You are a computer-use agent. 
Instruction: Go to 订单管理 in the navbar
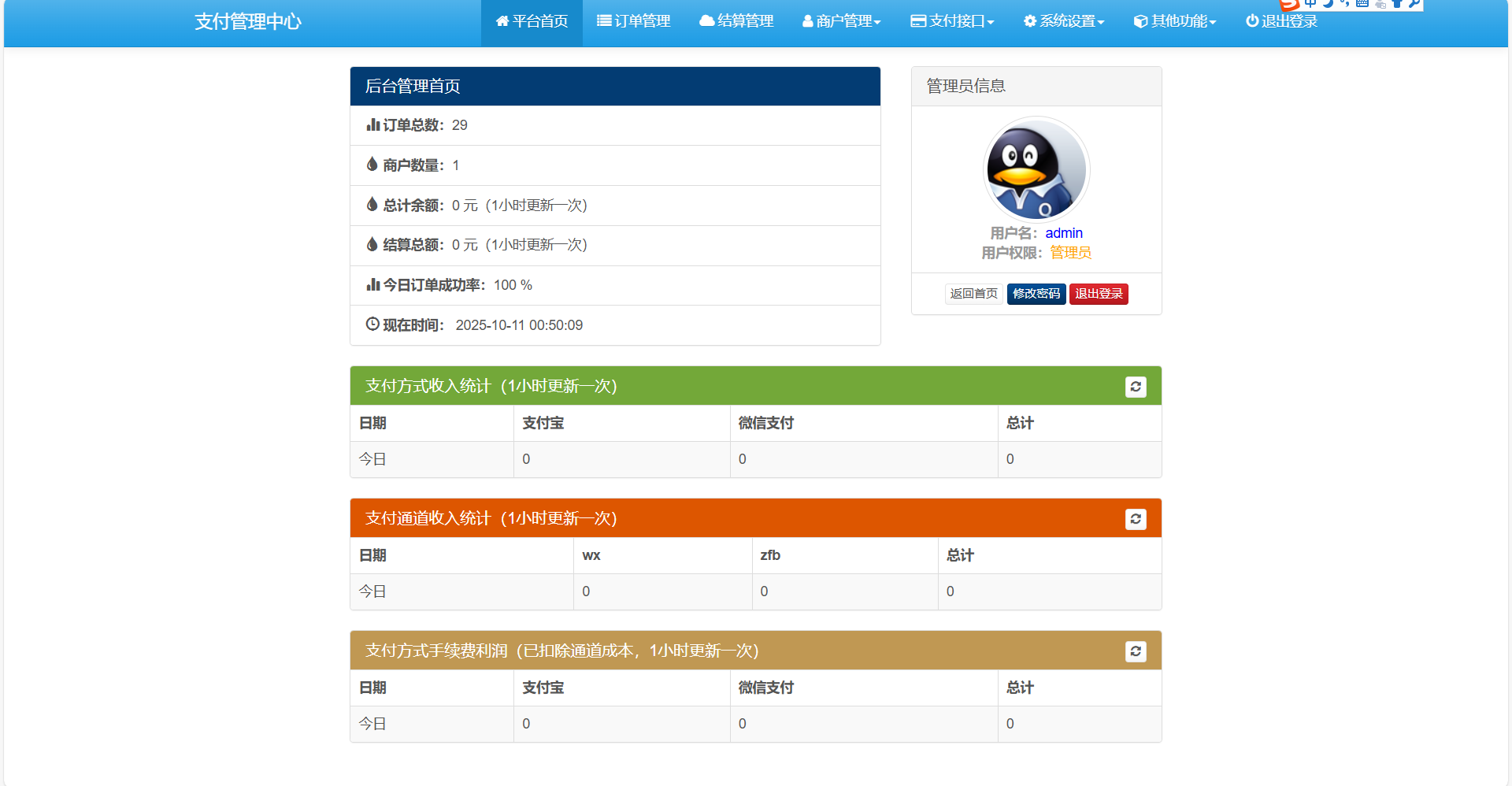pyautogui.click(x=633, y=21)
